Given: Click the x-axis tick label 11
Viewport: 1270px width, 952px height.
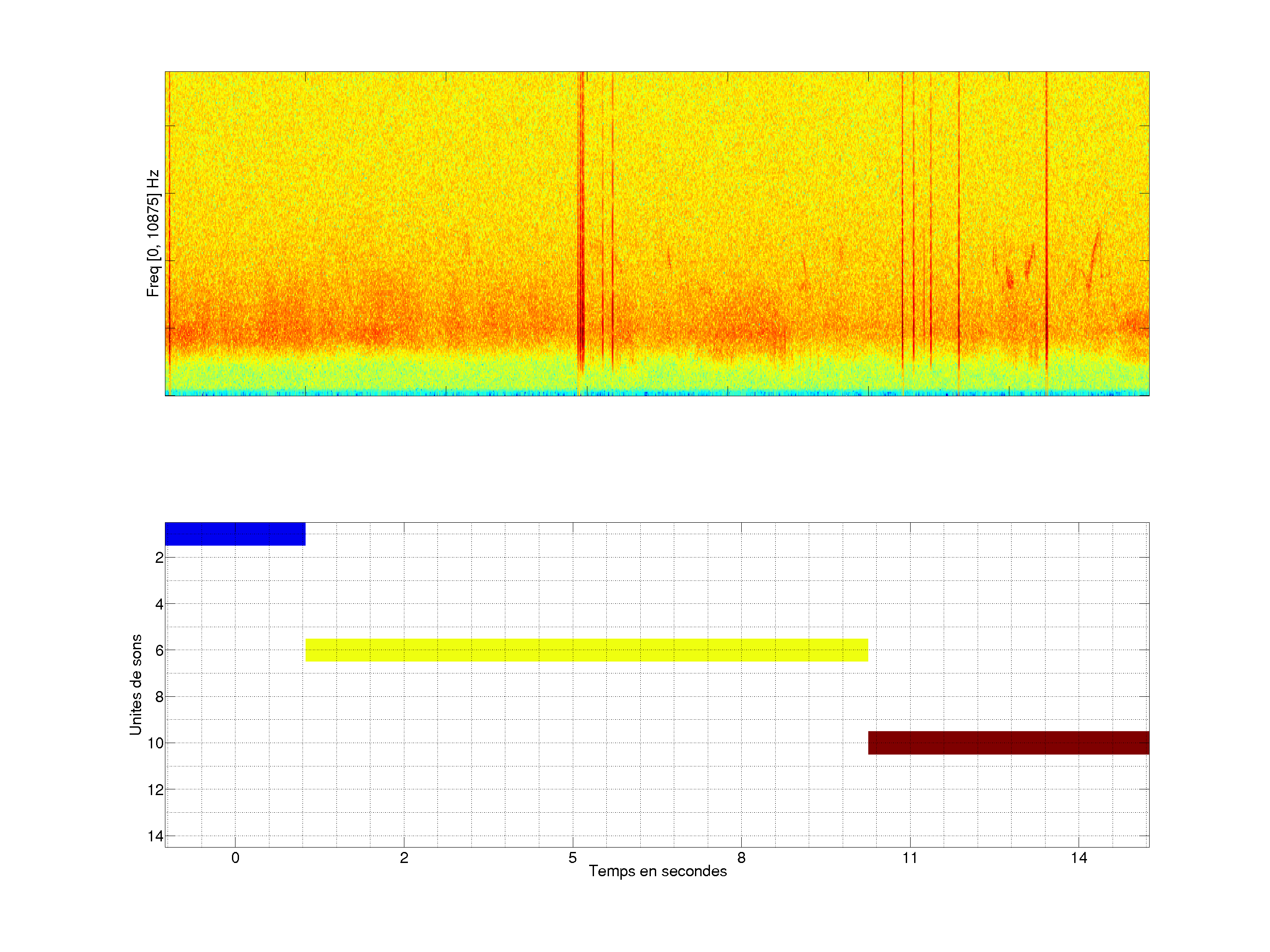Looking at the screenshot, I should tap(909, 858).
